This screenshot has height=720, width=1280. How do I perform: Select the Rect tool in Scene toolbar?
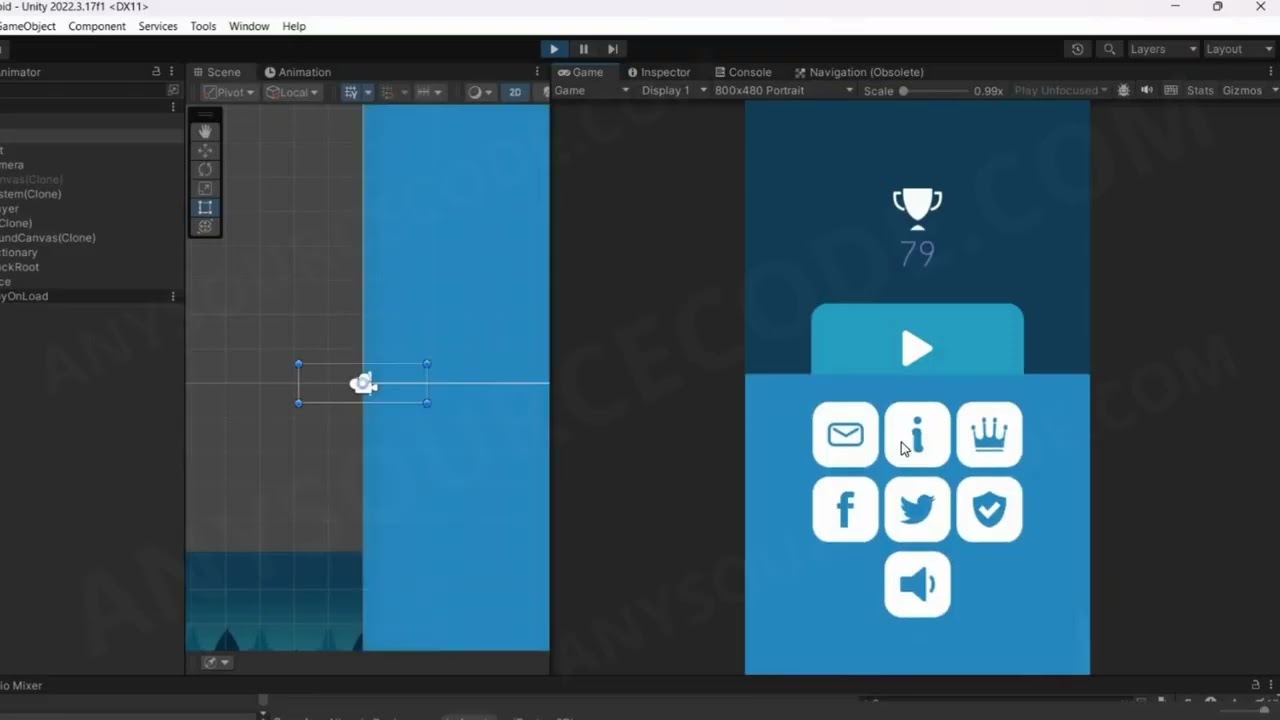205,207
